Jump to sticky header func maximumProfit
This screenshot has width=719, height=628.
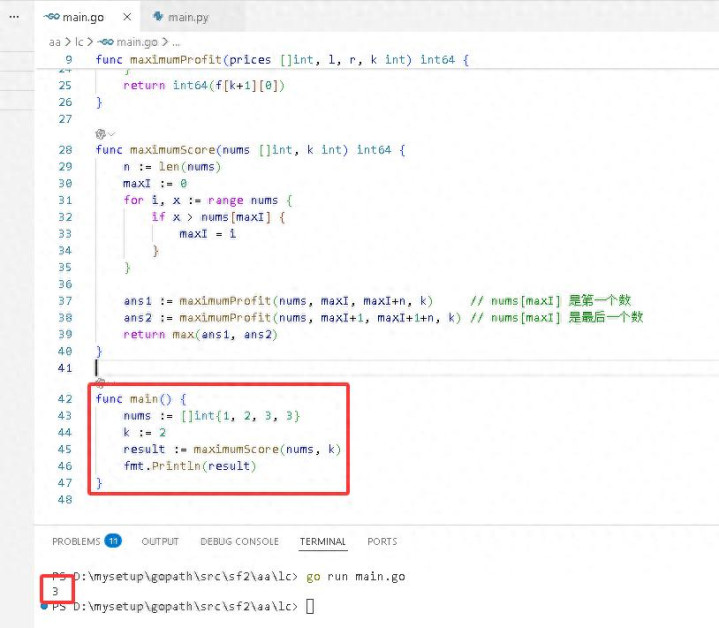pyautogui.click(x=282, y=60)
